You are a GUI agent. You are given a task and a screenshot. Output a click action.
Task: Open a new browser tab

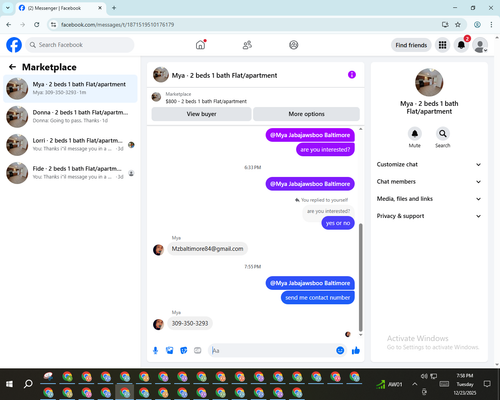click(114, 8)
